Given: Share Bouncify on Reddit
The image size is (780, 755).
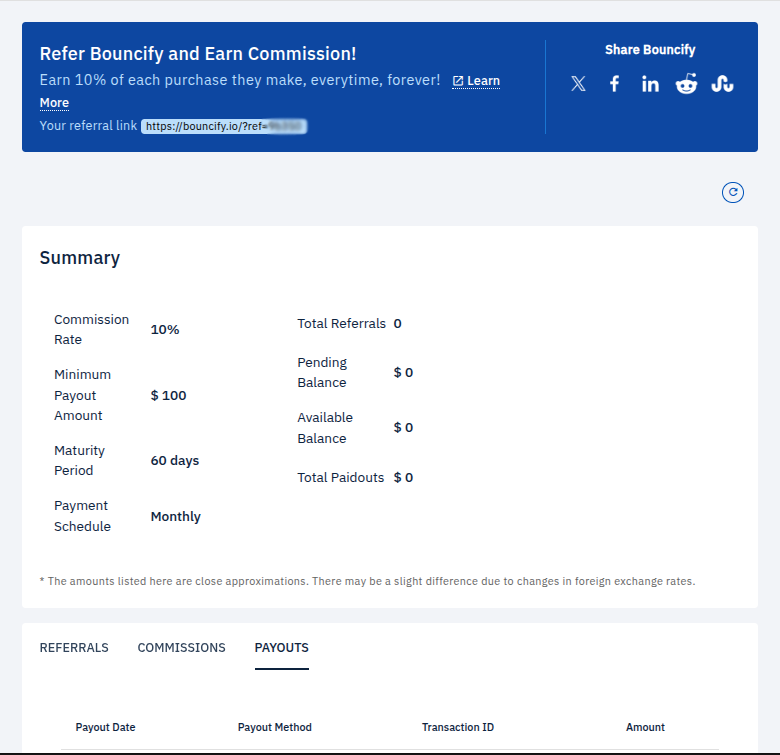Looking at the screenshot, I should click(x=686, y=84).
